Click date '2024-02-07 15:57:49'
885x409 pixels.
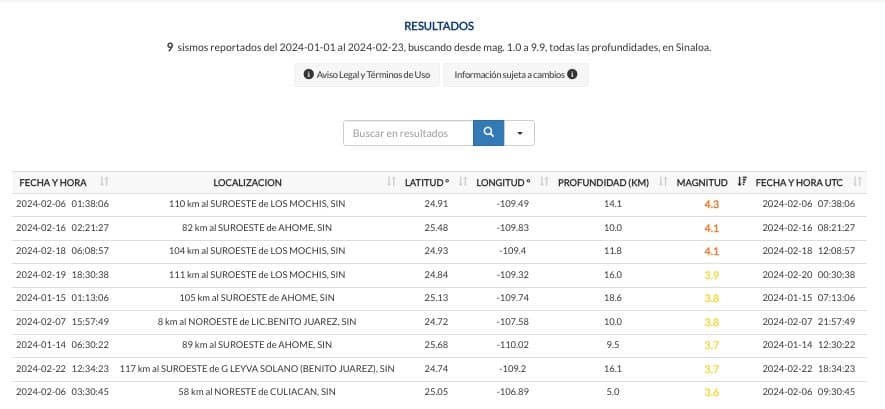click(63, 322)
